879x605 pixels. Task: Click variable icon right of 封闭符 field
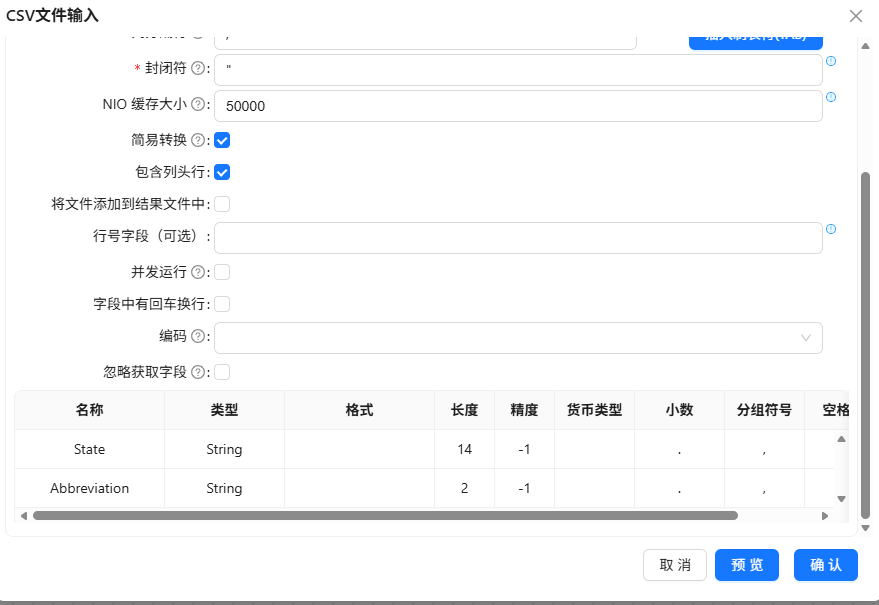(x=831, y=61)
